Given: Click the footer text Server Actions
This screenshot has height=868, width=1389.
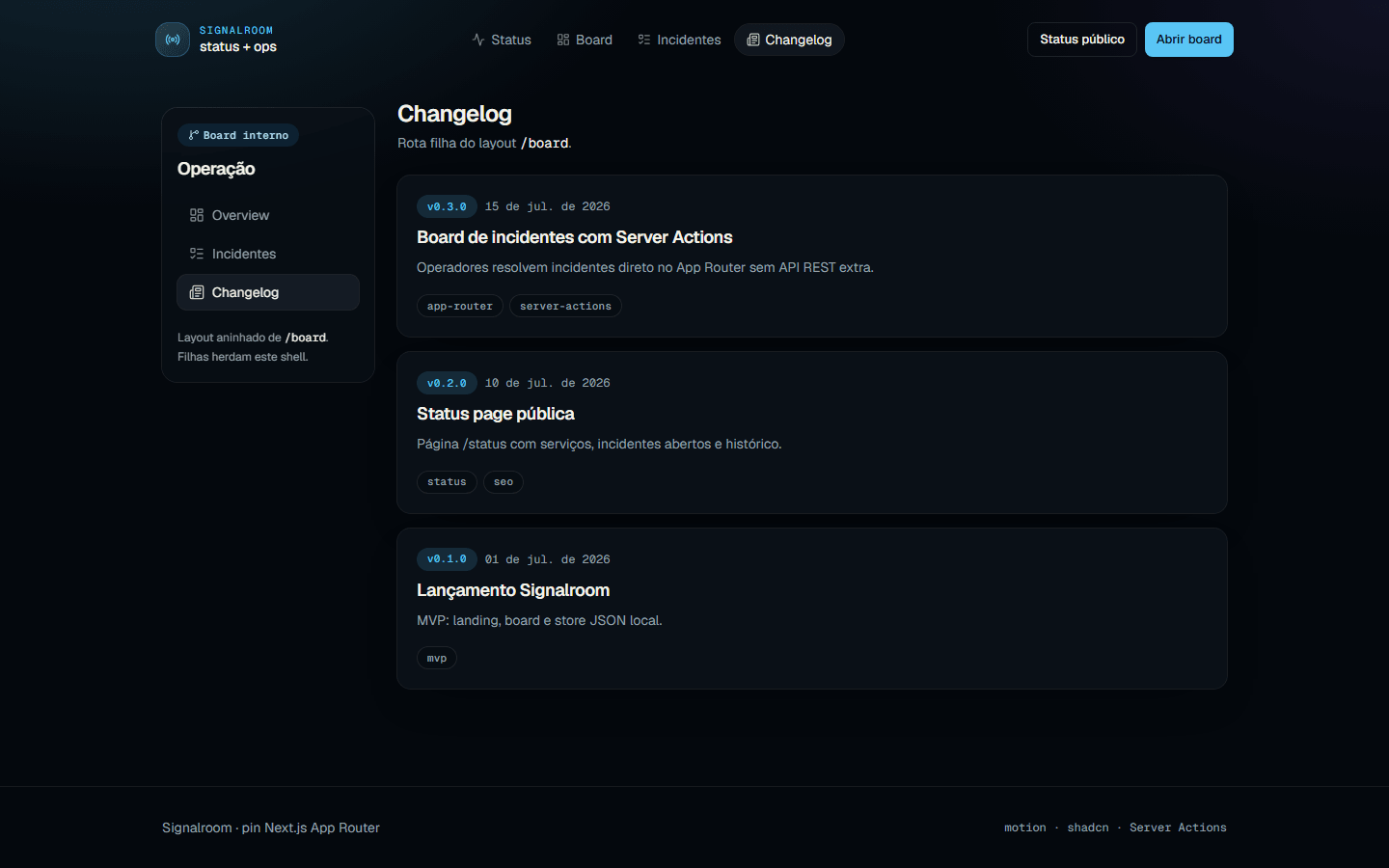Looking at the screenshot, I should click(1178, 827).
